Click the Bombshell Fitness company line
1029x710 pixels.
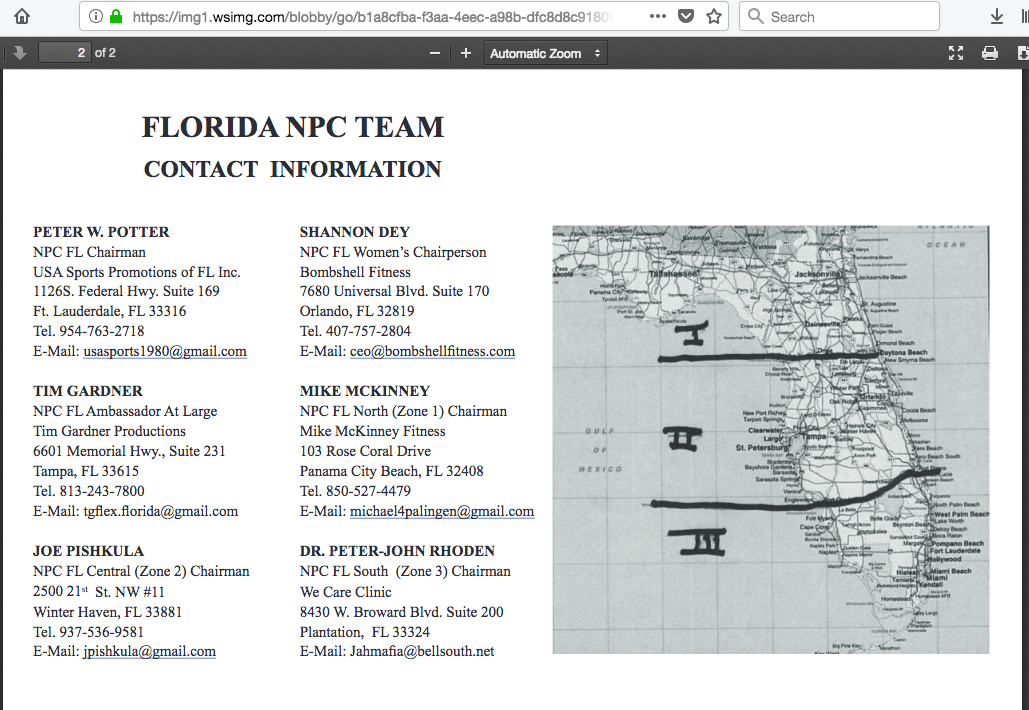click(355, 272)
